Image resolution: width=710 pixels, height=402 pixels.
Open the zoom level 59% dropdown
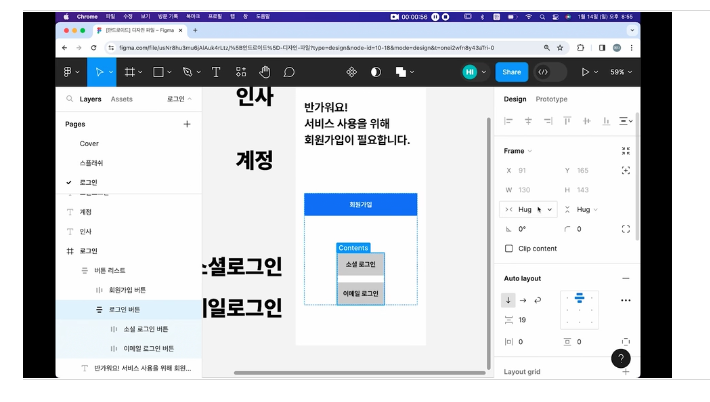pos(621,72)
